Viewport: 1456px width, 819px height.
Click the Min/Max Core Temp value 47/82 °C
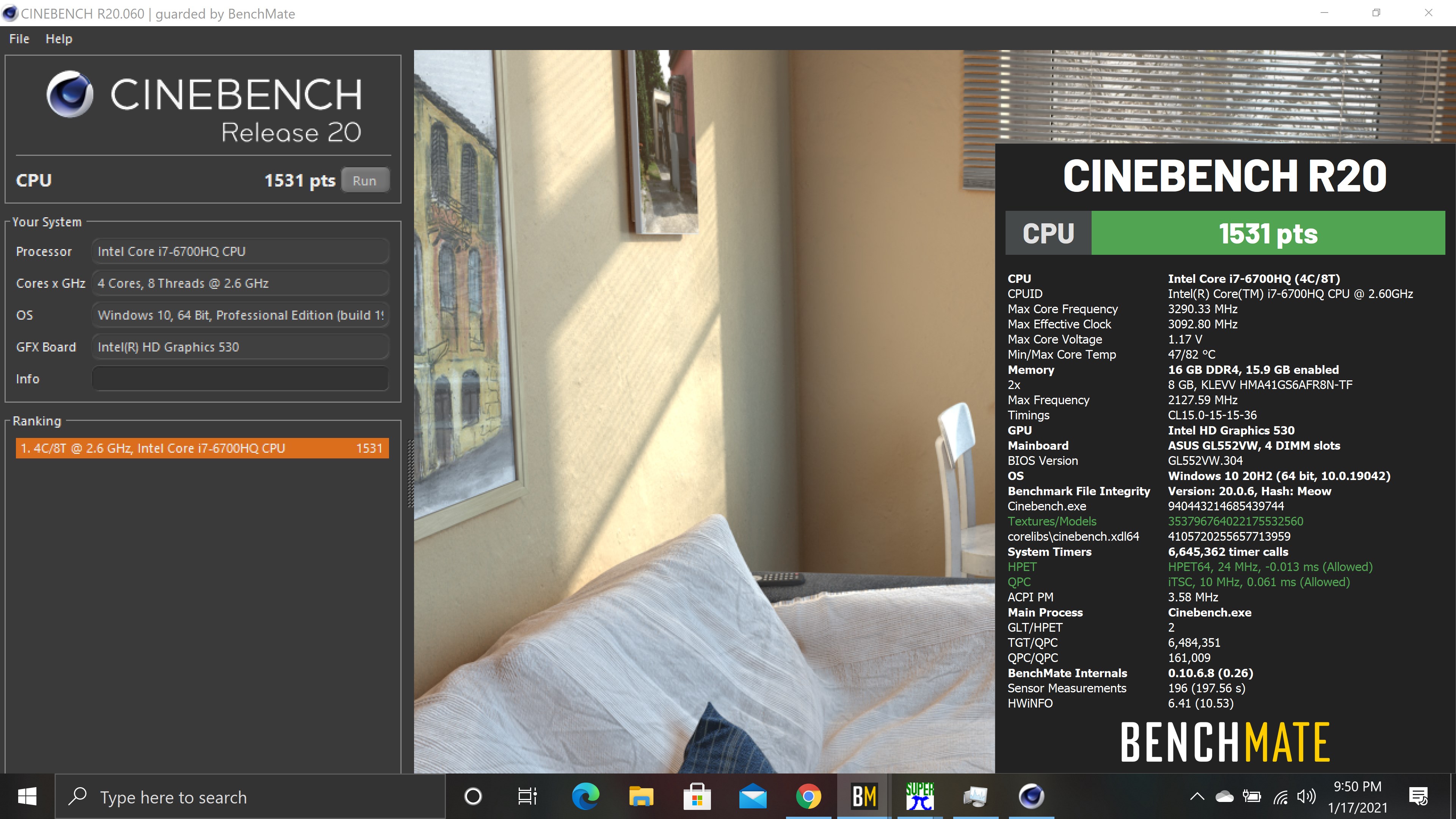pyautogui.click(x=1191, y=355)
